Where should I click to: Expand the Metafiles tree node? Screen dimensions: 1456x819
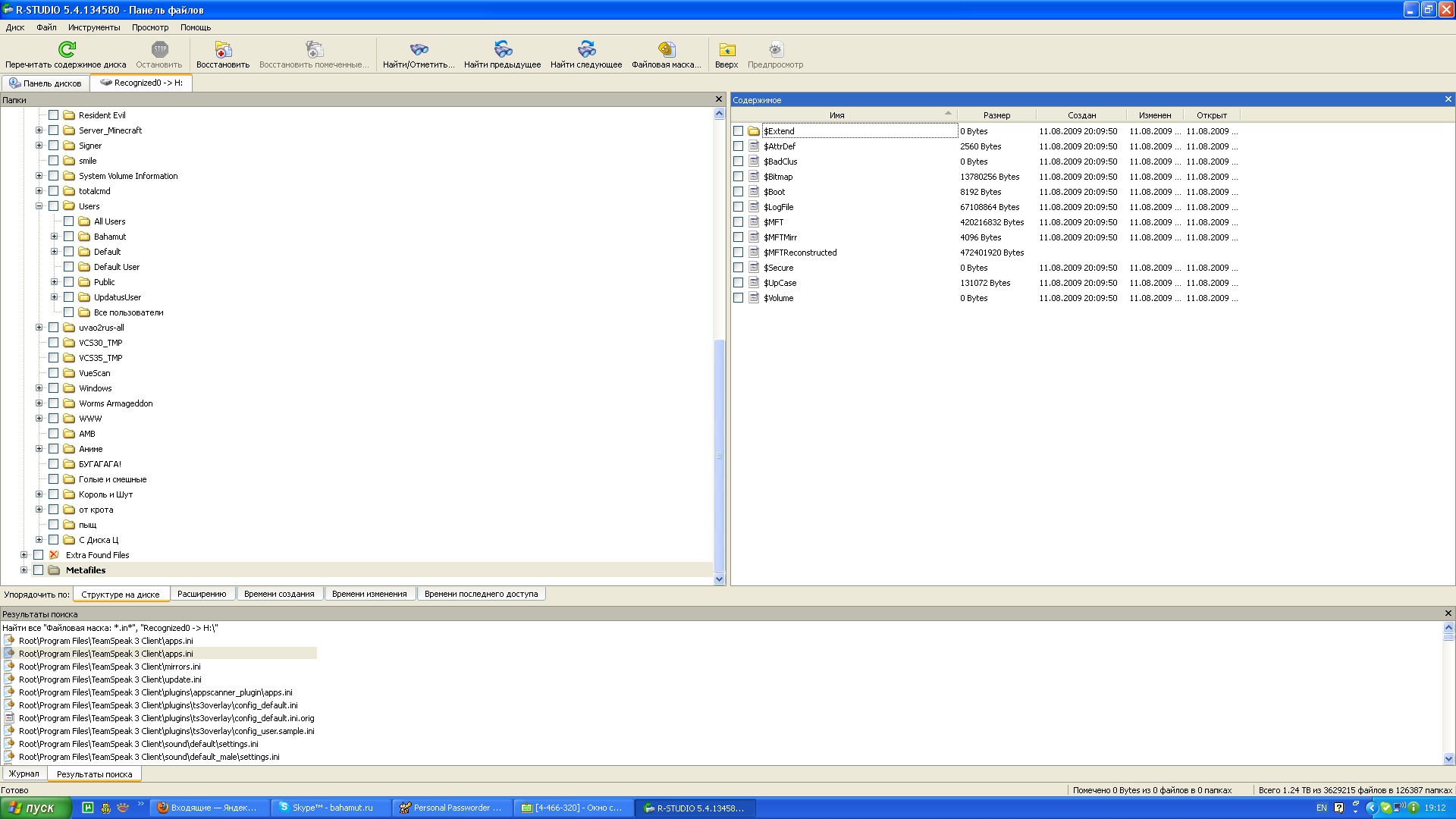pos(24,570)
